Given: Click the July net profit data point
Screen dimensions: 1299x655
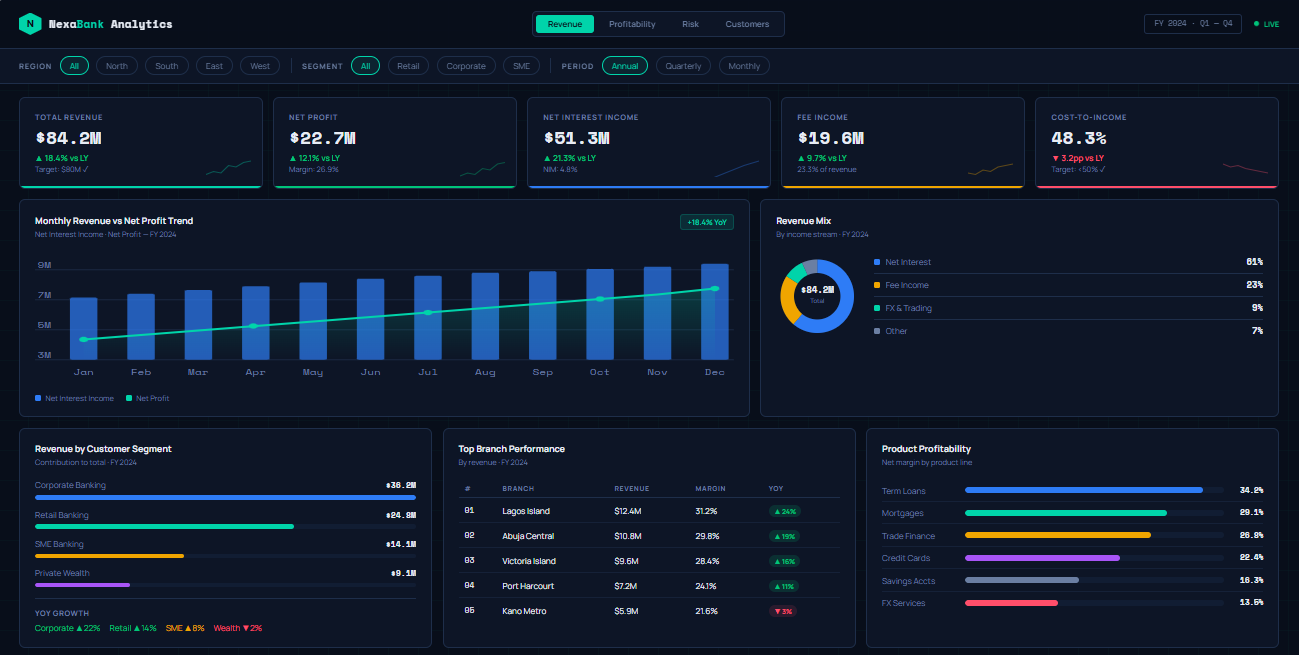Looking at the screenshot, I should 428,313.
